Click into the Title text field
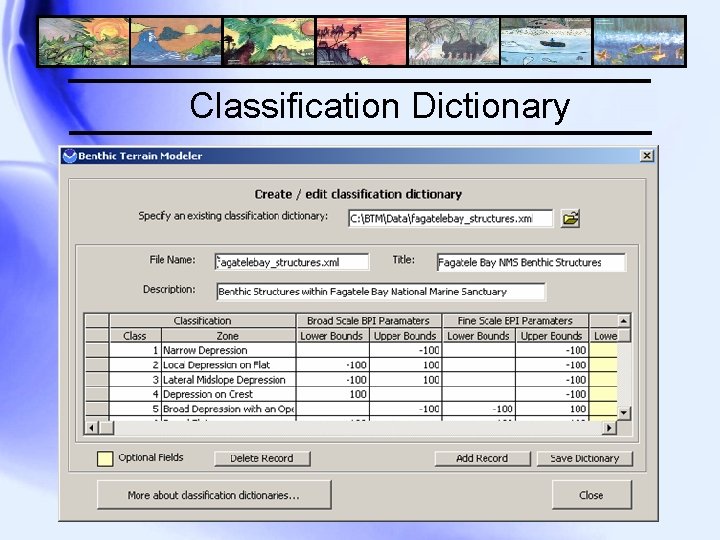This screenshot has height=540, width=720. click(531, 262)
